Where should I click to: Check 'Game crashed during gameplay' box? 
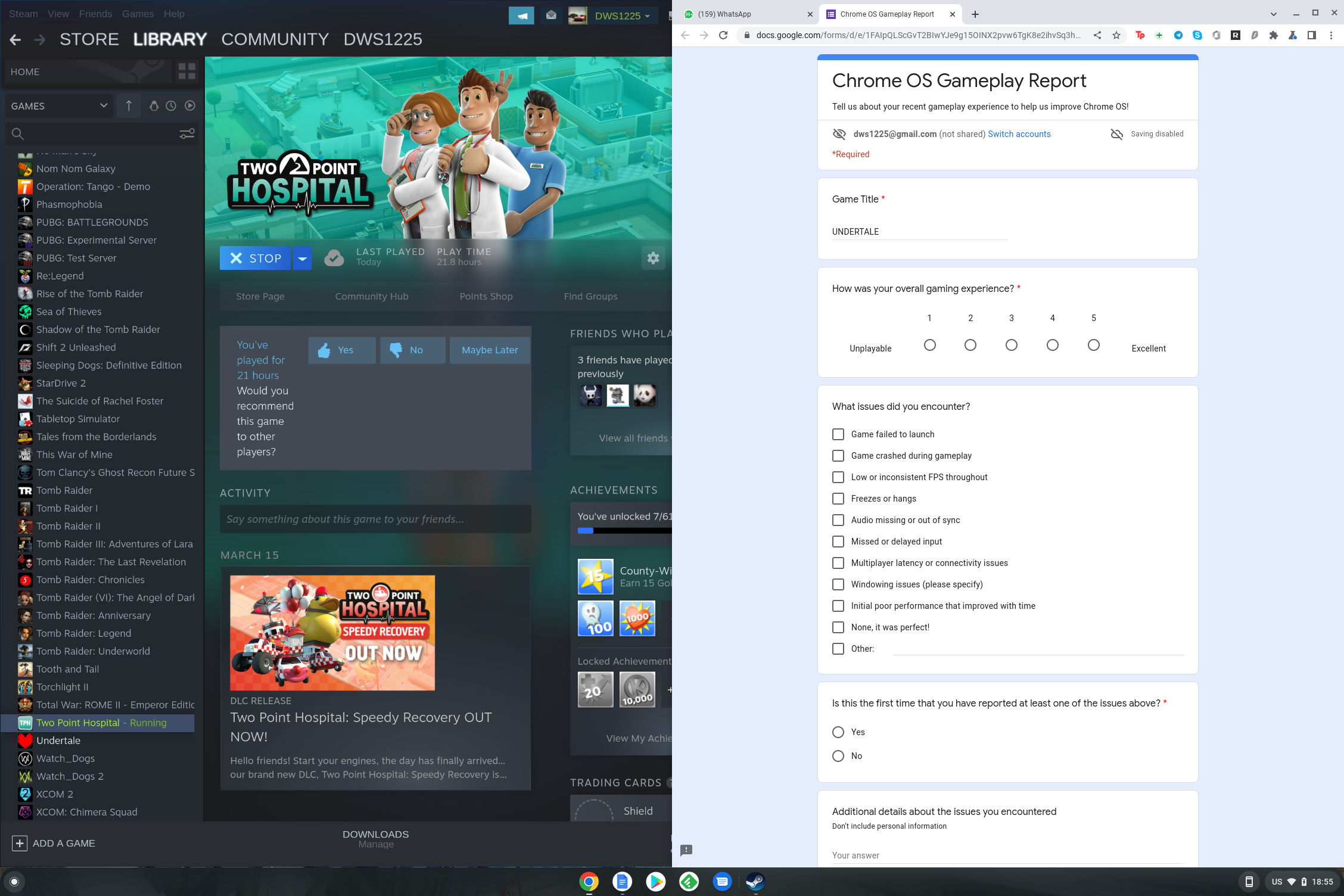point(838,456)
